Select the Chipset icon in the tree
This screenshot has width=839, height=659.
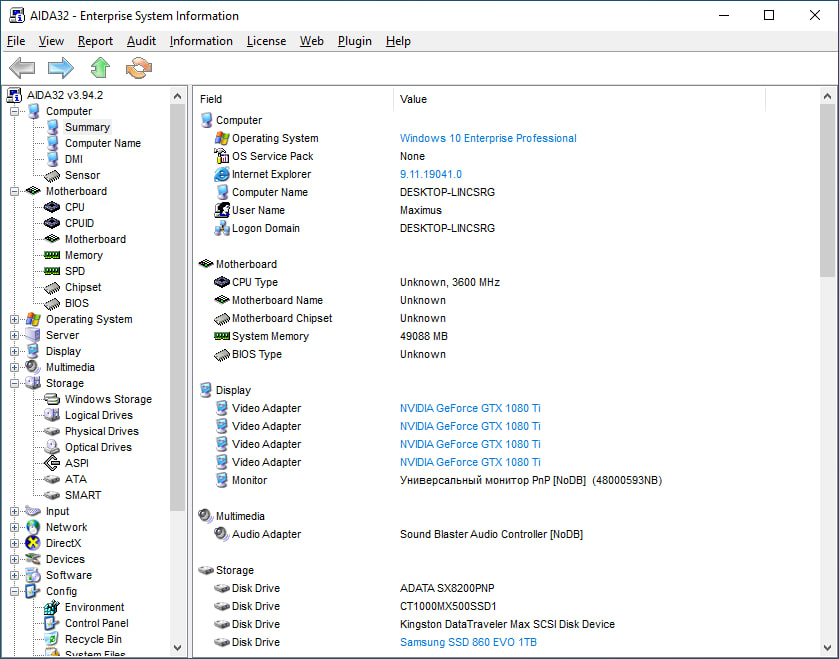click(52, 288)
